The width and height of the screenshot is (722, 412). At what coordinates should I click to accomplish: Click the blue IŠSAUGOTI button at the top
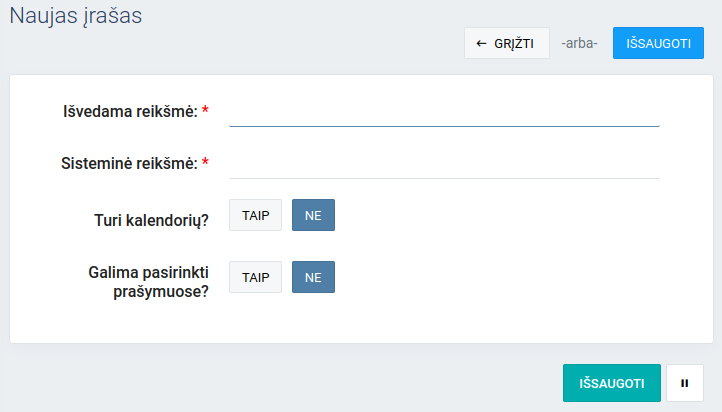coord(658,43)
